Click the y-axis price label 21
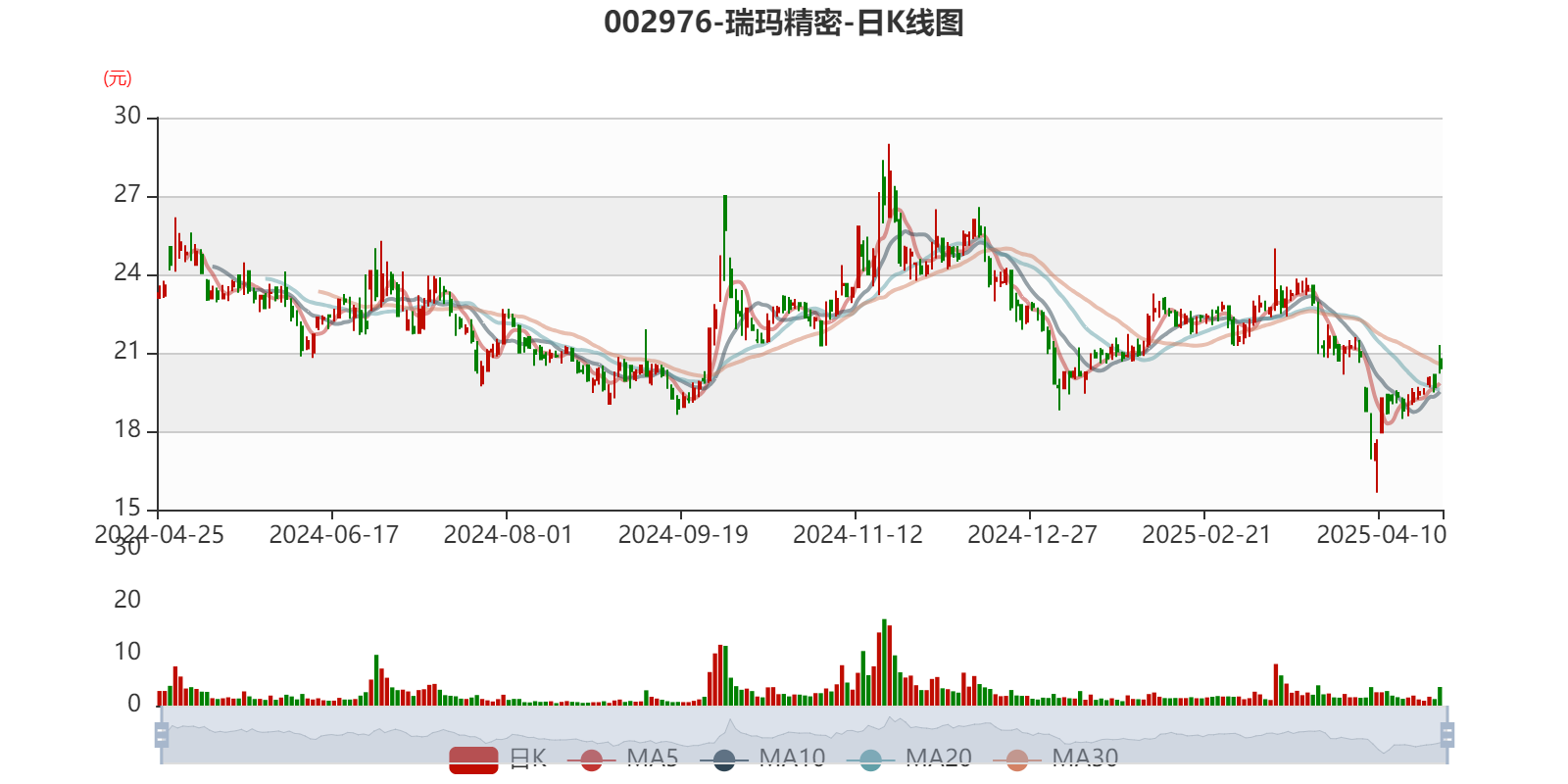The image size is (1568, 784). (x=127, y=352)
